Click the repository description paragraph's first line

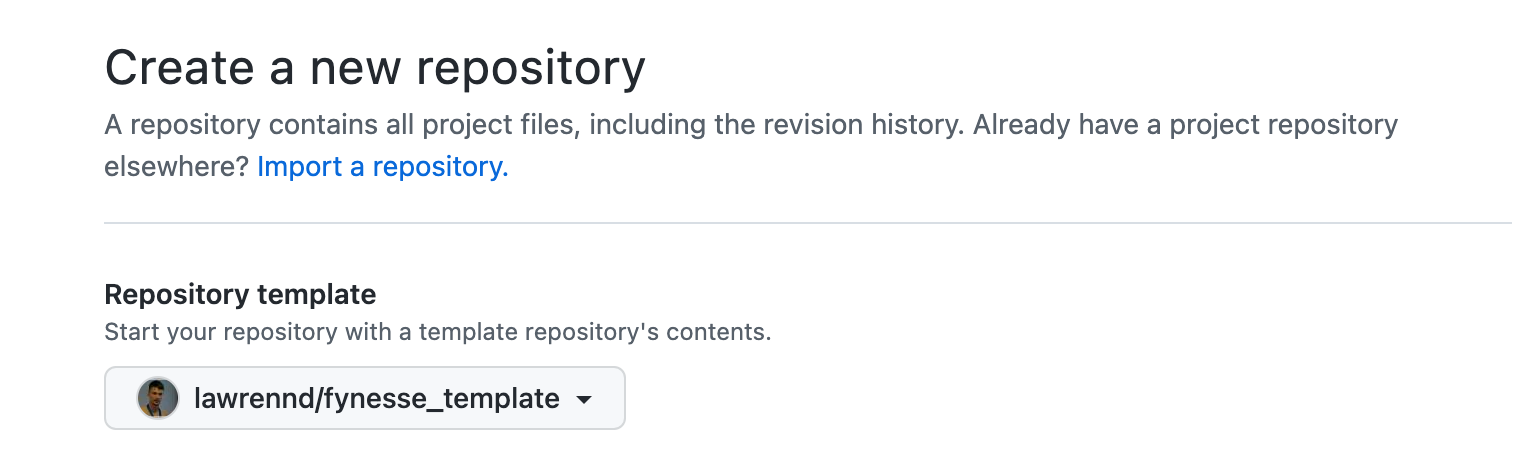(751, 125)
